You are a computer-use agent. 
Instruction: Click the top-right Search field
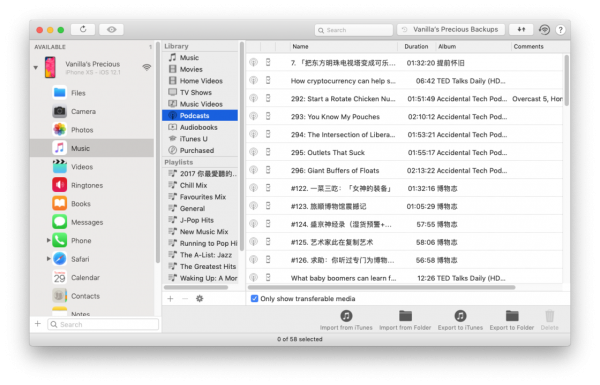click(354, 30)
